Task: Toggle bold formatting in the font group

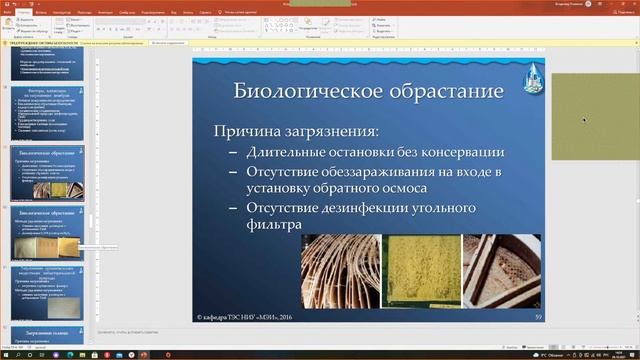Action: pyautogui.click(x=98, y=29)
